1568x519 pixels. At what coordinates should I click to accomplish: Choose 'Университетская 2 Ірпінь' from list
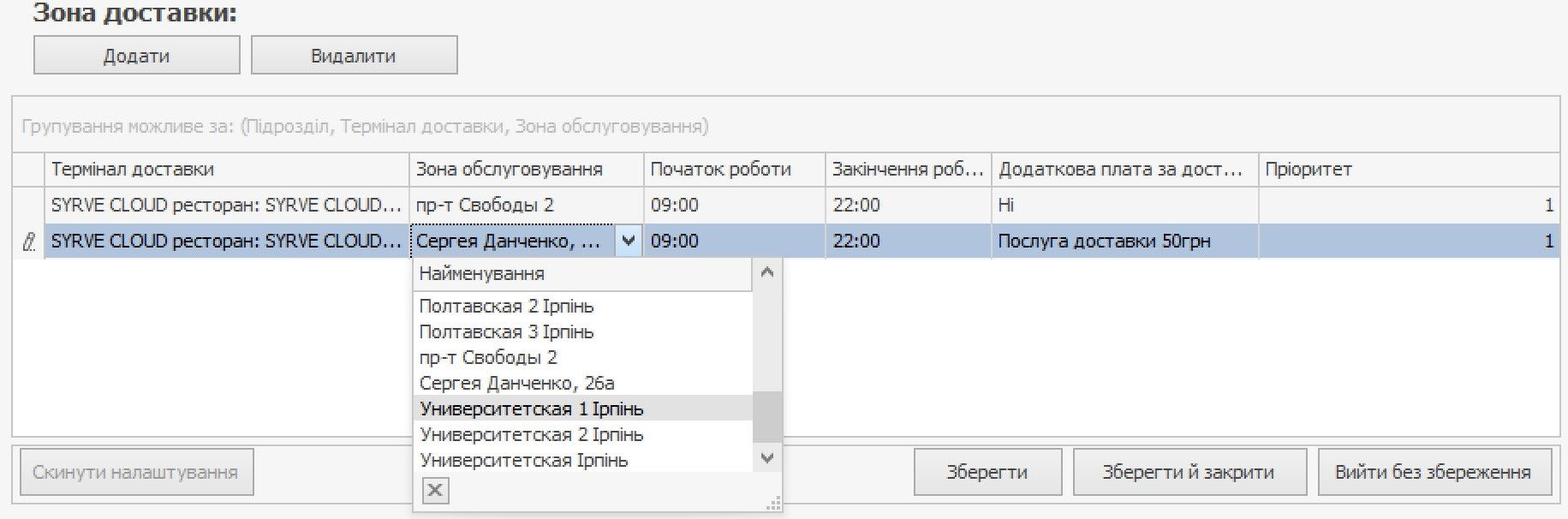[531, 435]
